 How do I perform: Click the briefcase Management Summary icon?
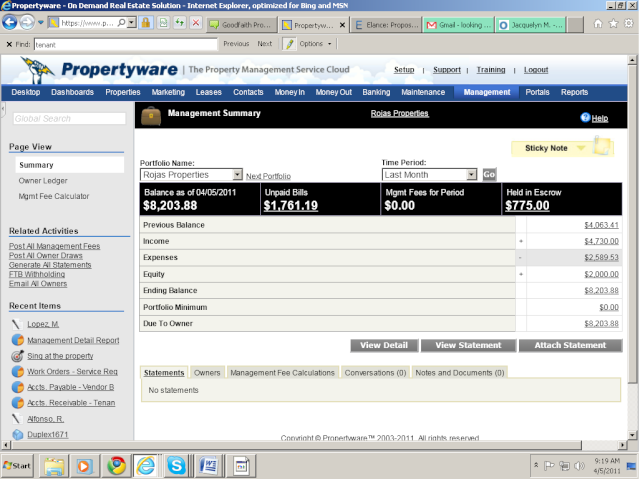click(151, 116)
